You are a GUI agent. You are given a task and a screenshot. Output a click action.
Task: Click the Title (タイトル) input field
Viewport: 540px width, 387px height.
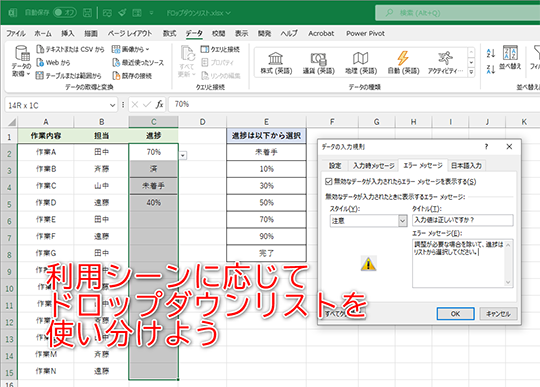(x=463, y=220)
